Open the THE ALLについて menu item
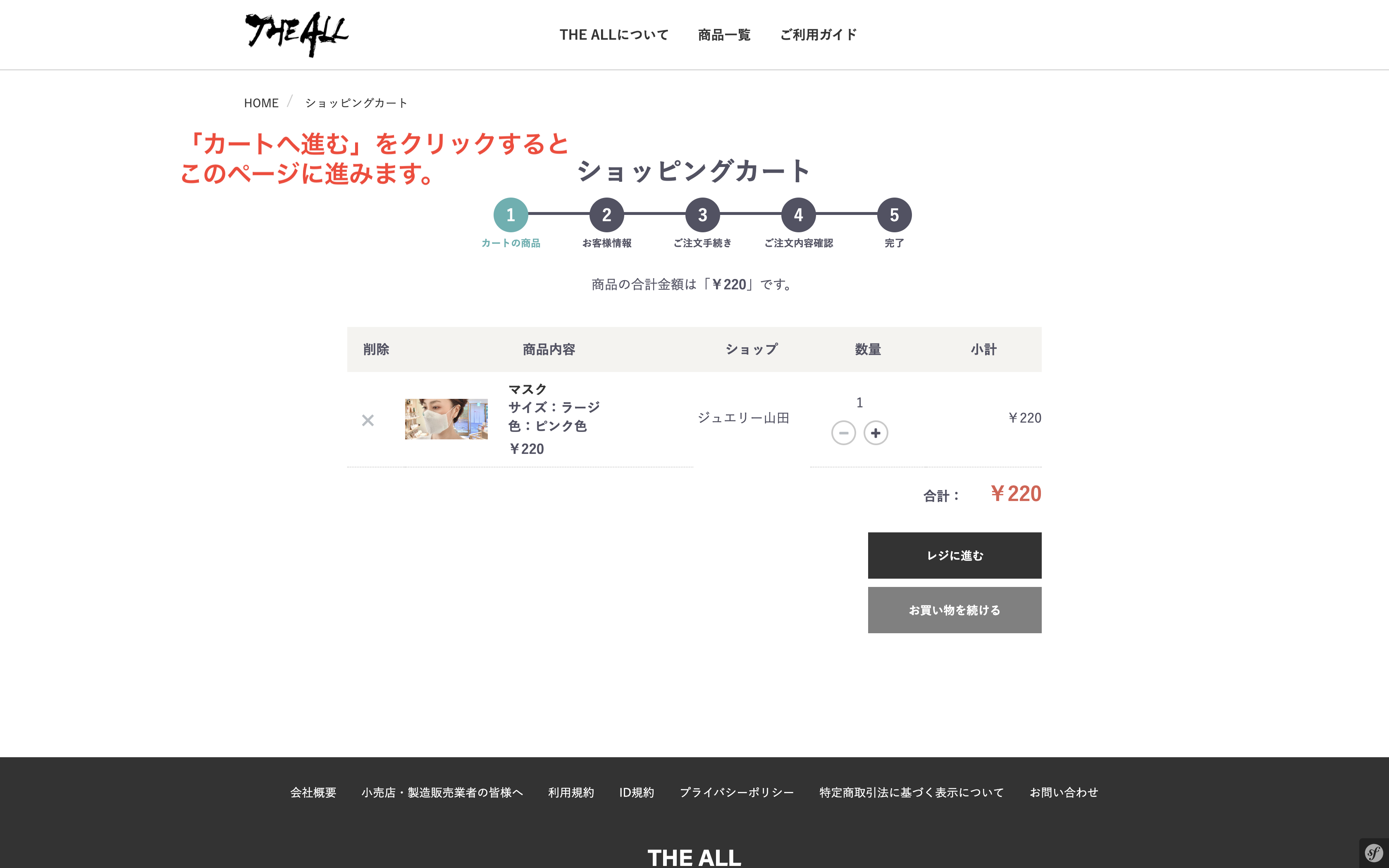The width and height of the screenshot is (1389, 868). pos(613,35)
